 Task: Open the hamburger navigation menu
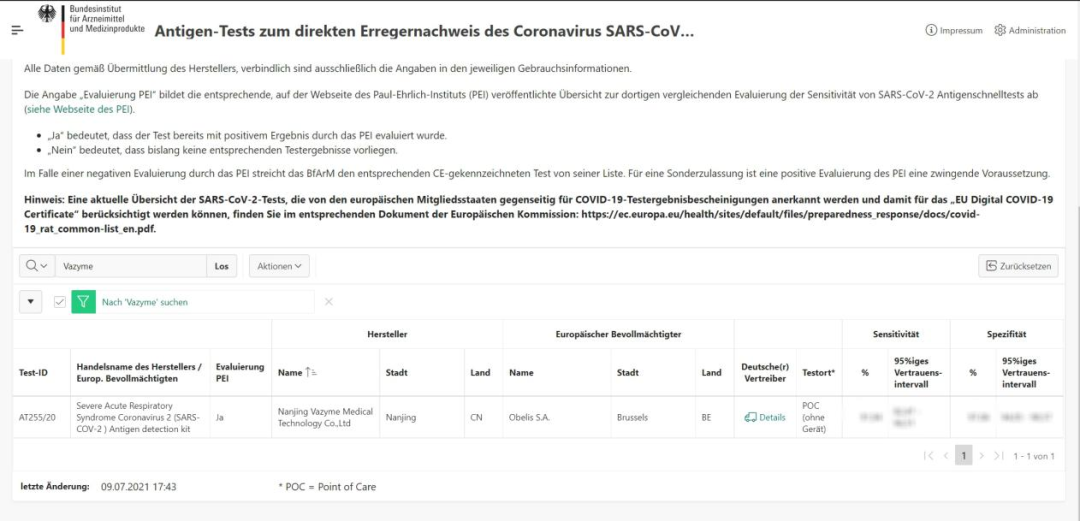tap(17, 30)
